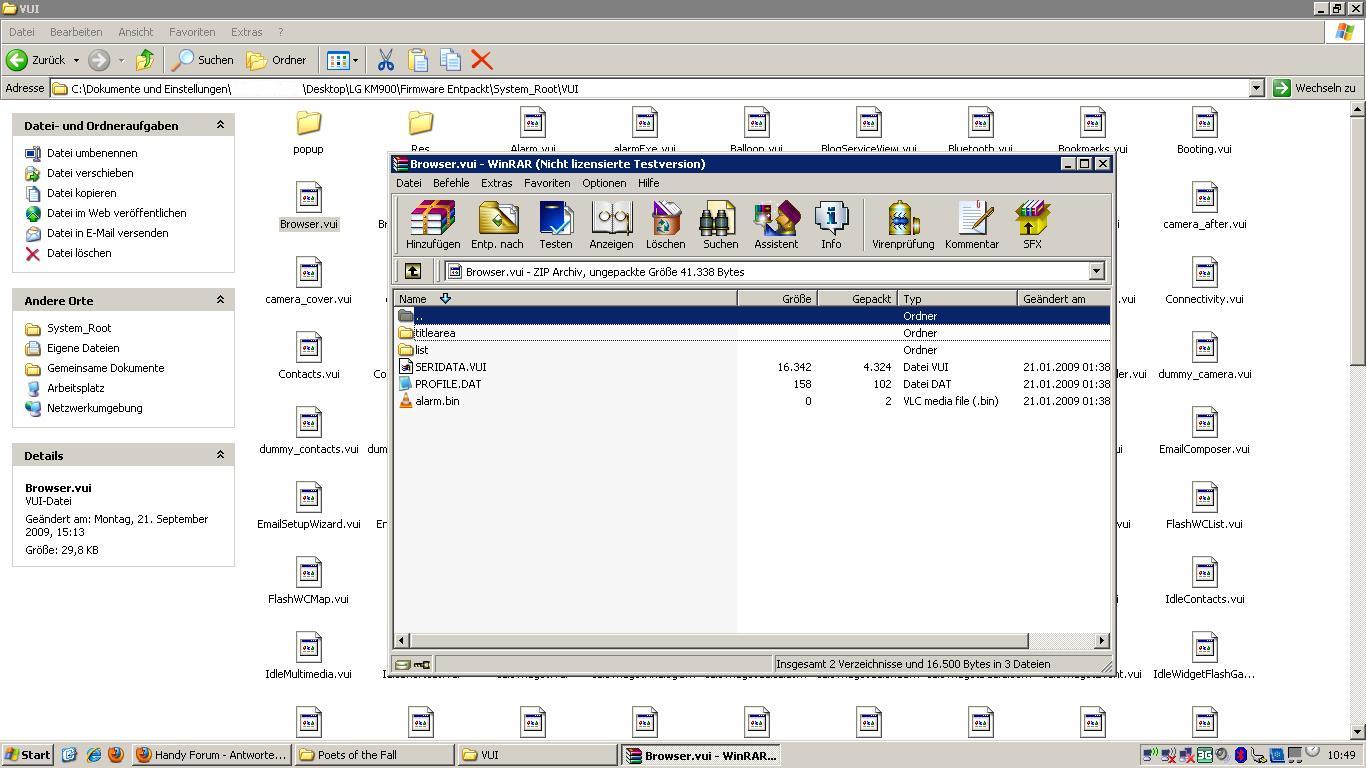Sort WinRAR list by Typ column
The image size is (1366, 768).
click(x=958, y=298)
